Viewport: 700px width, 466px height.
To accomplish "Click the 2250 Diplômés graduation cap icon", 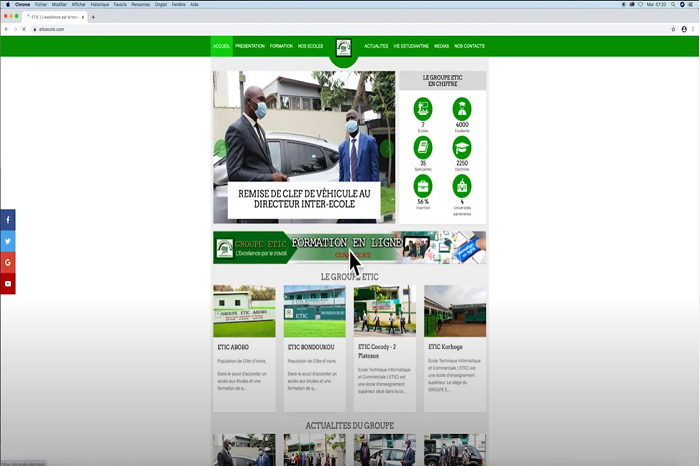I will 462,147.
